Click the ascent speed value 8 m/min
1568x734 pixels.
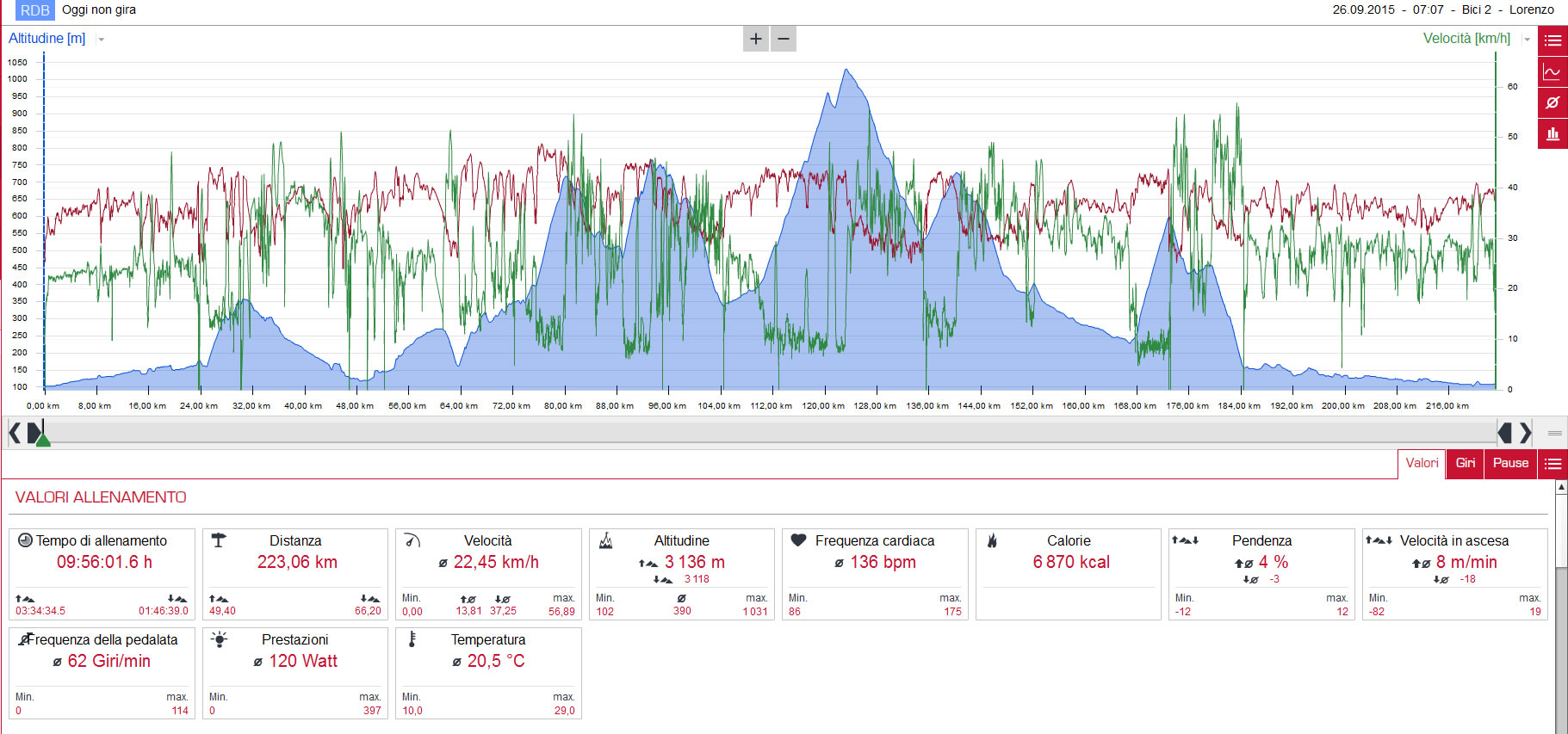pos(1466,562)
